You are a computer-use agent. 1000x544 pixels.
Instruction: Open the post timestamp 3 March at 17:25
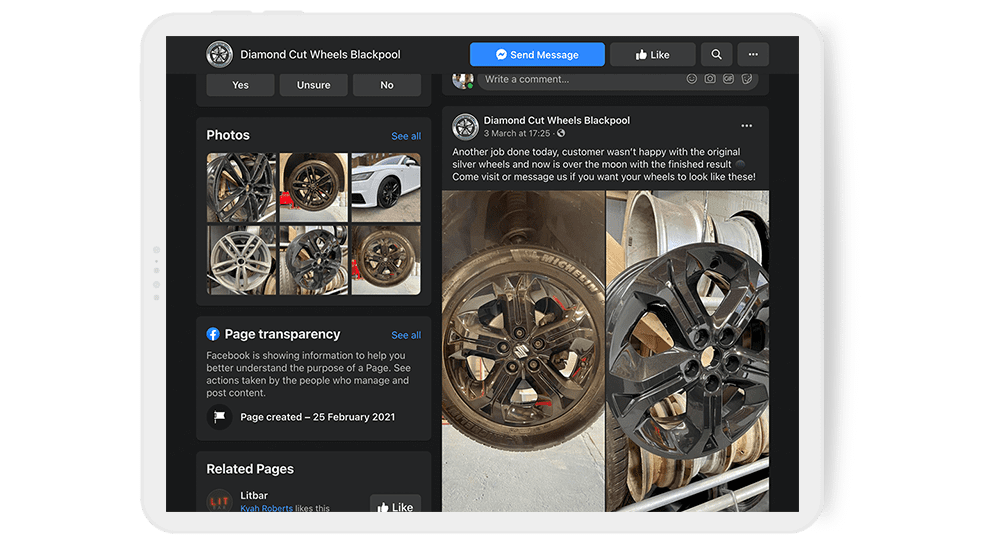(x=517, y=133)
